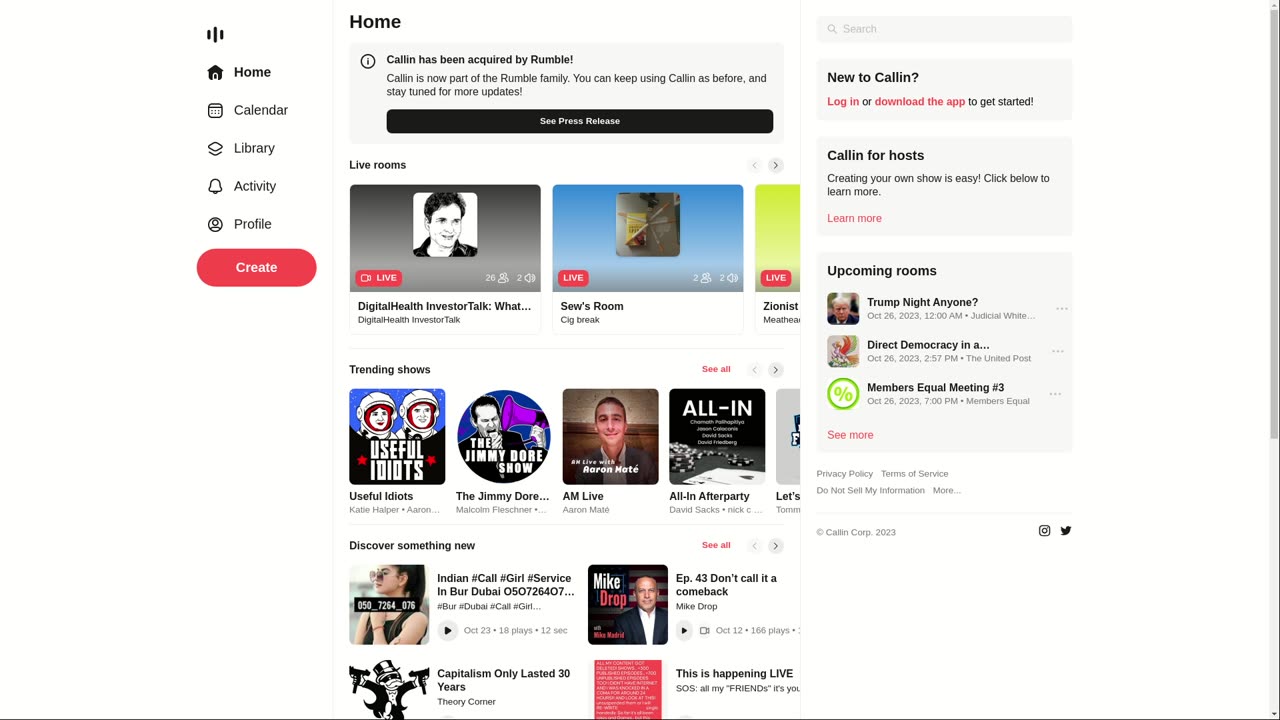Open The Jimmy Dore Show cover
The height and width of the screenshot is (720, 1280).
tap(504, 437)
